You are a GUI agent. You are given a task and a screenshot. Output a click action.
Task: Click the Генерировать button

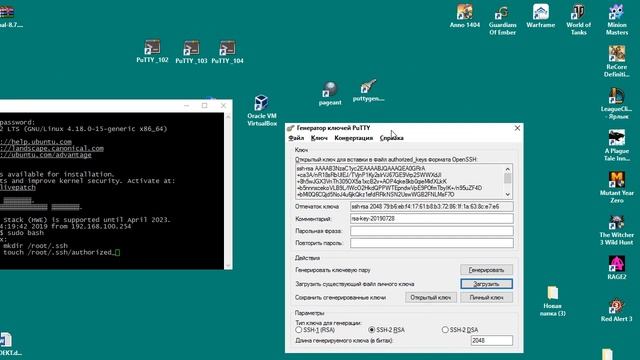coord(486,270)
